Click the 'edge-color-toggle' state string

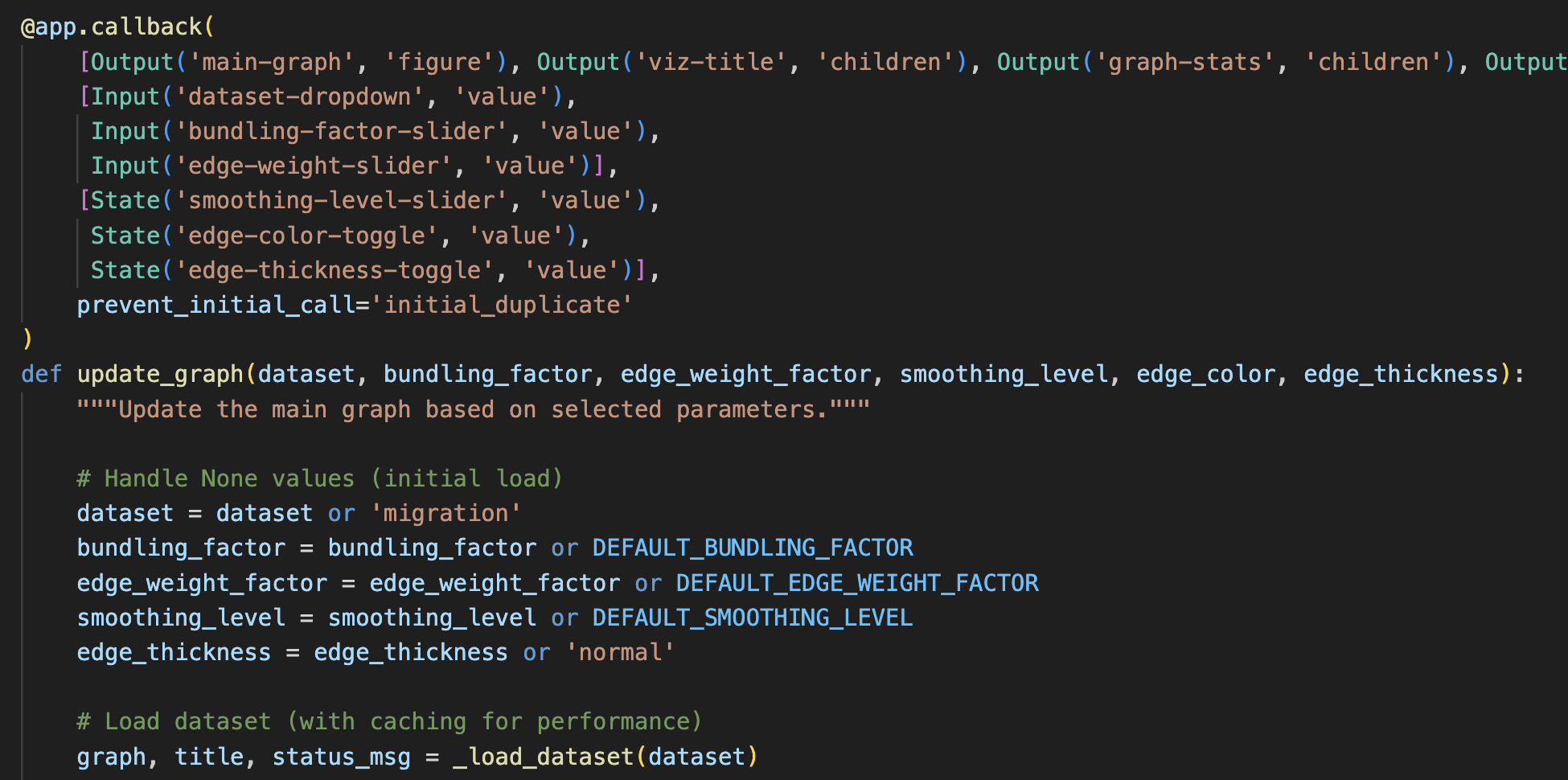coord(307,236)
